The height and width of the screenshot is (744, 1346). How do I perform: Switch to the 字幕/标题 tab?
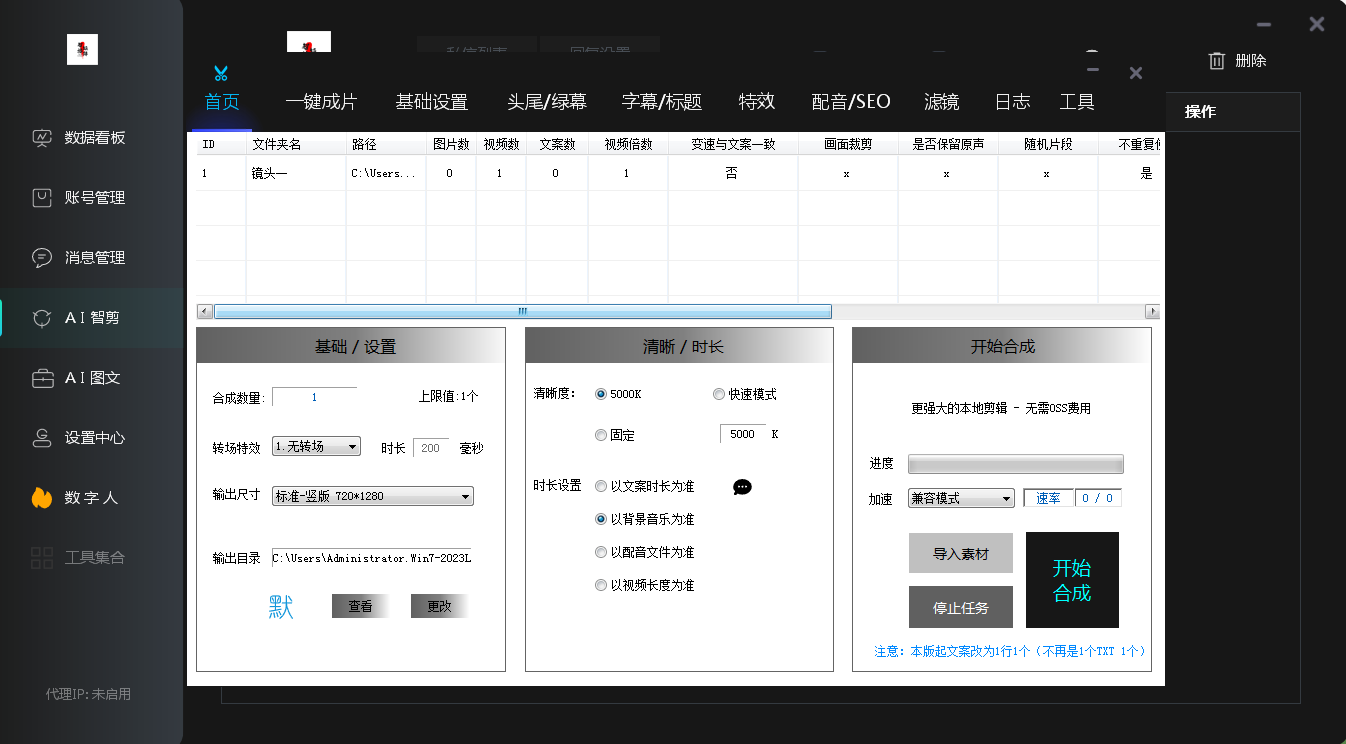point(661,102)
